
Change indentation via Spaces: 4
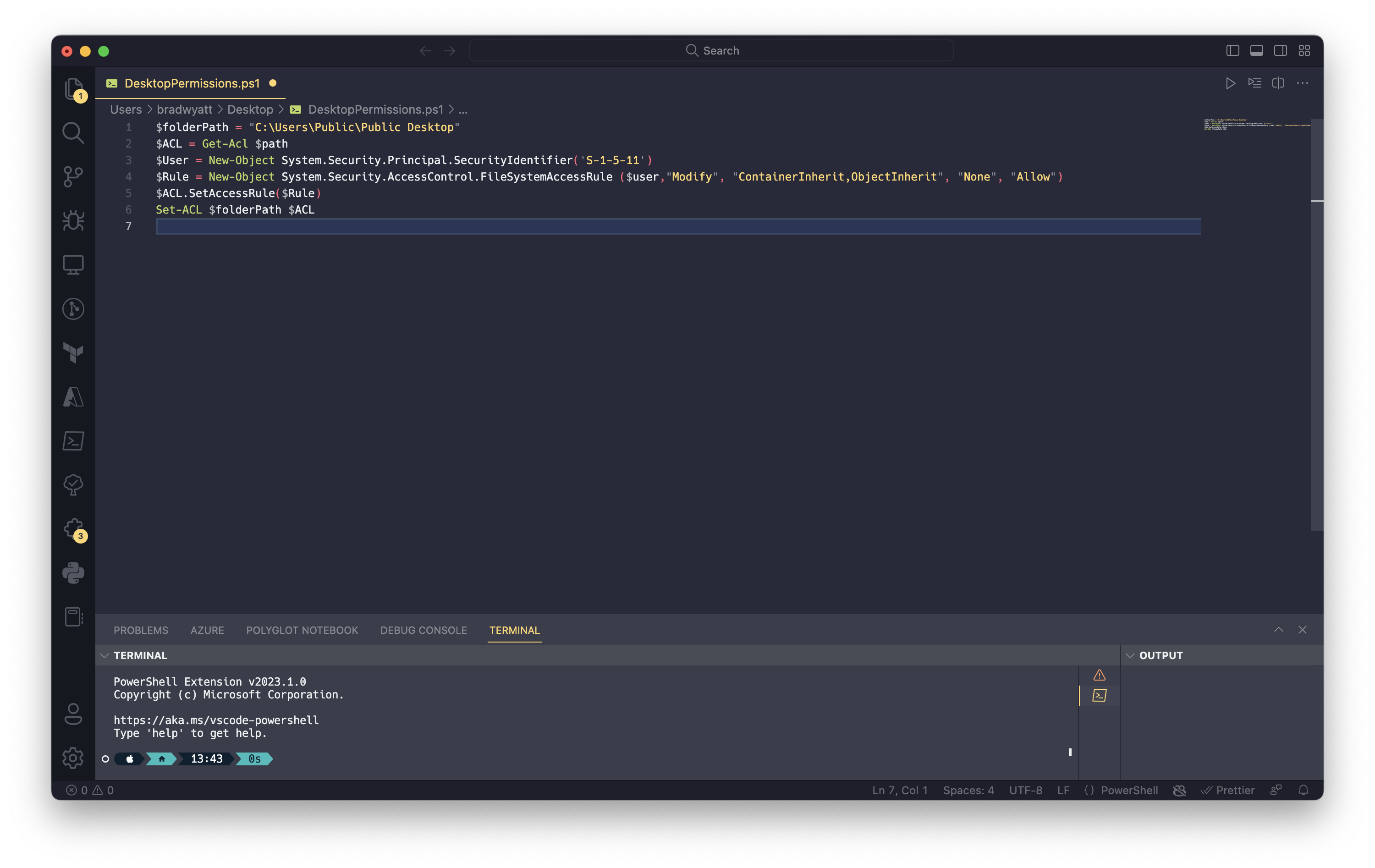[x=968, y=791]
